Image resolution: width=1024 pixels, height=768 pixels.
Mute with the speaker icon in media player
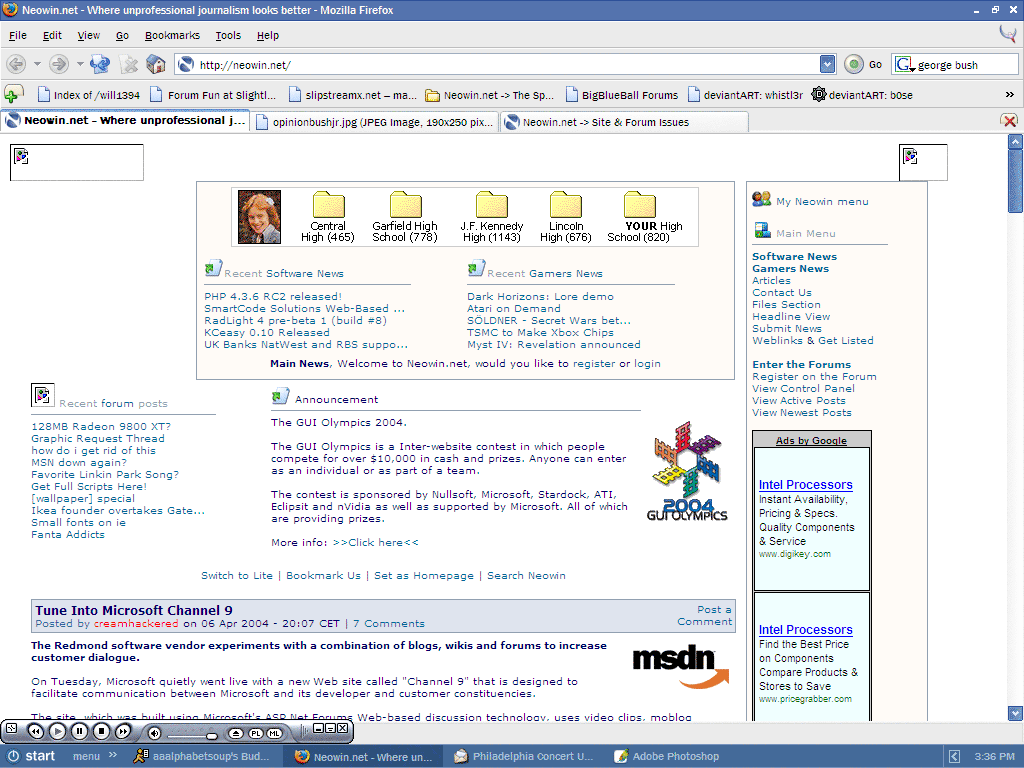(x=155, y=733)
